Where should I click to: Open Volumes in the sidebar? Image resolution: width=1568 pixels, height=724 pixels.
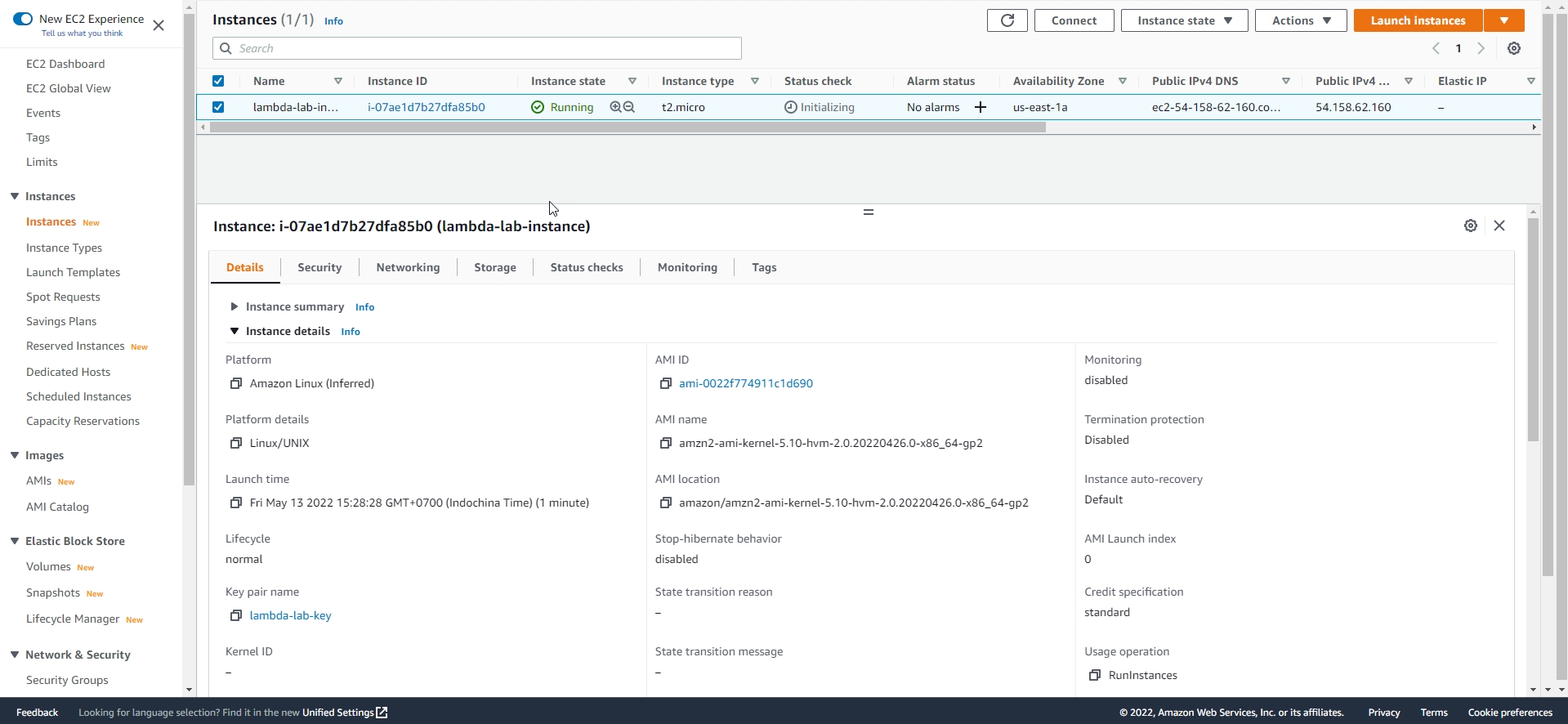point(48,566)
